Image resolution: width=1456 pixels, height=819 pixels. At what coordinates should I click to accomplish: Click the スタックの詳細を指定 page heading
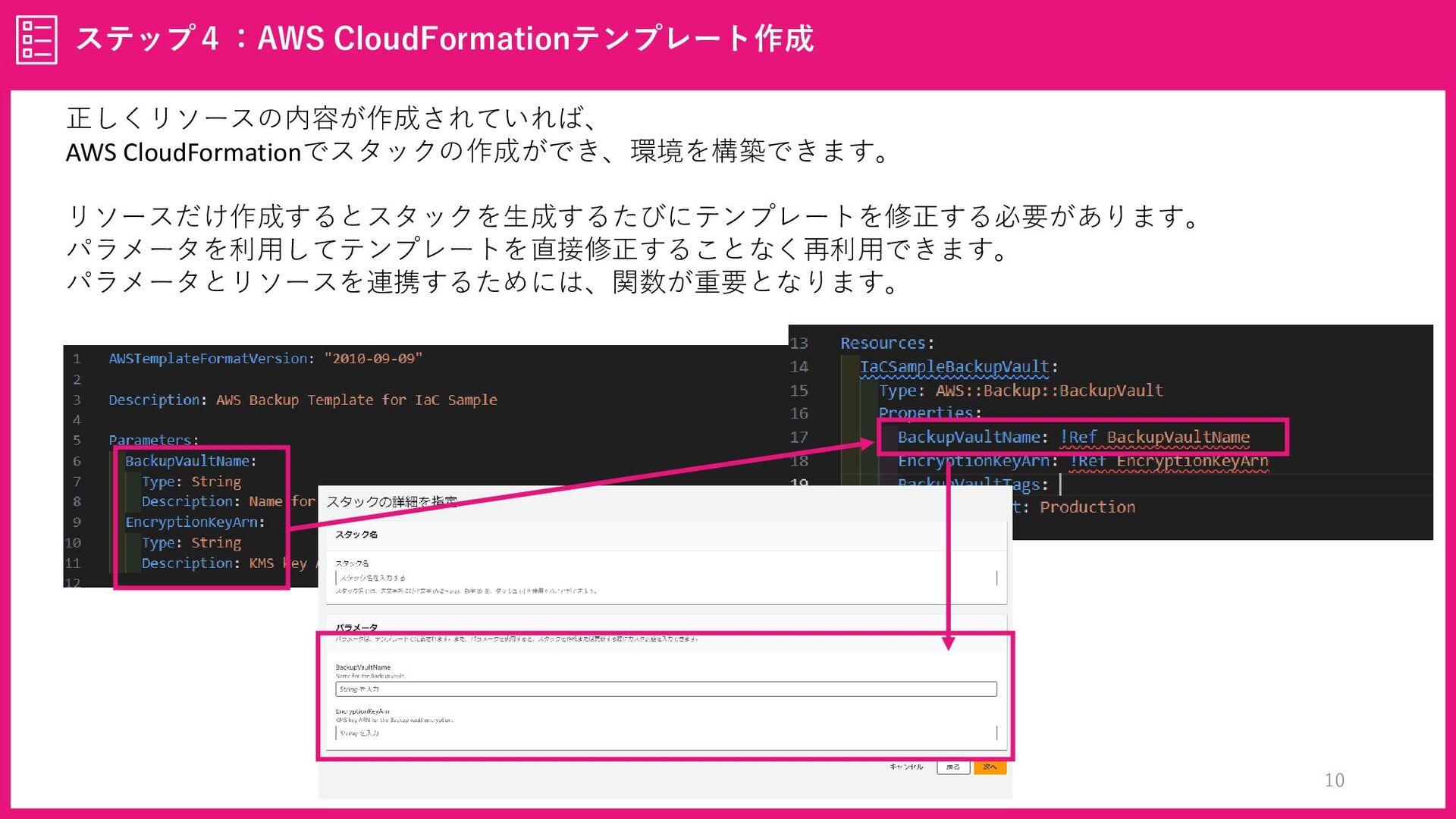tap(391, 501)
